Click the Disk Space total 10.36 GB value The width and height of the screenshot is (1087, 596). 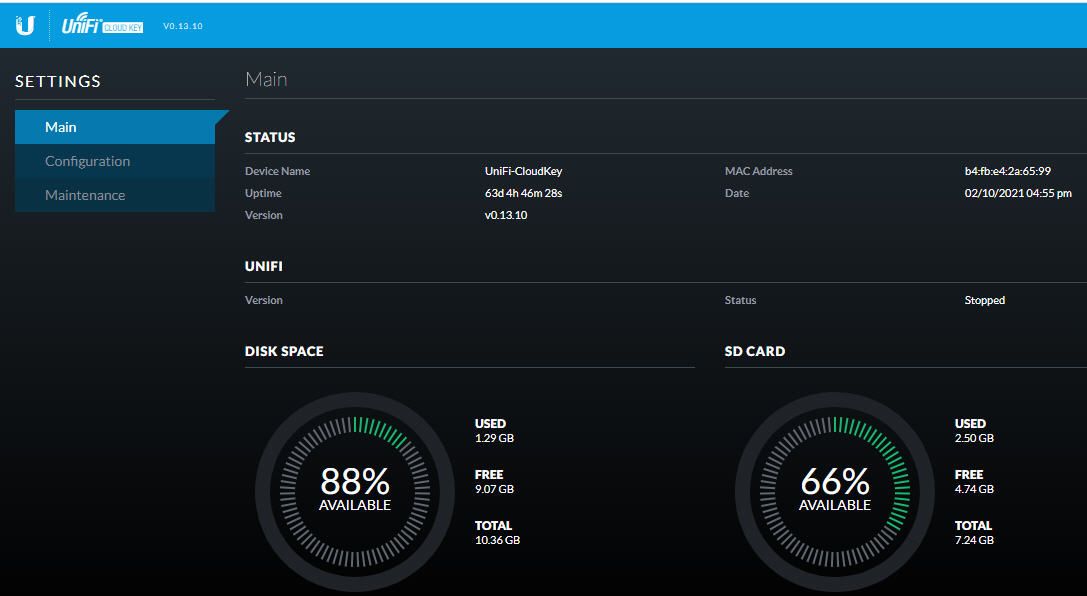coord(497,540)
